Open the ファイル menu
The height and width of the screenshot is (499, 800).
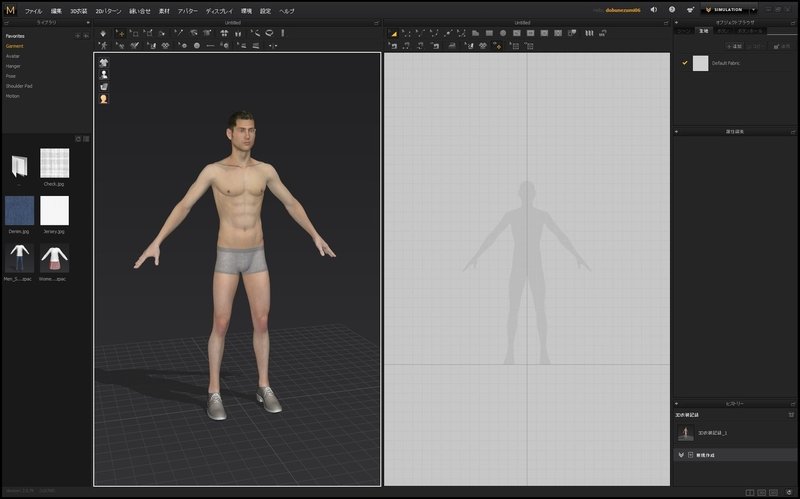(34, 11)
